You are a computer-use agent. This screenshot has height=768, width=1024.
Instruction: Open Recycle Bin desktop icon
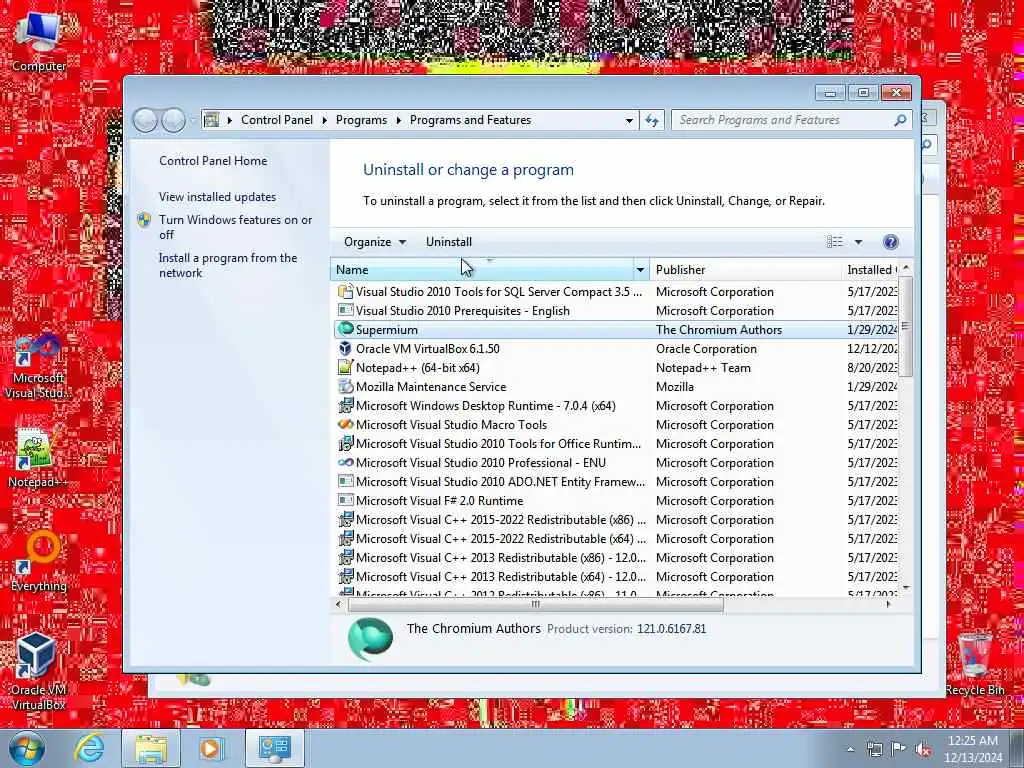975,664
